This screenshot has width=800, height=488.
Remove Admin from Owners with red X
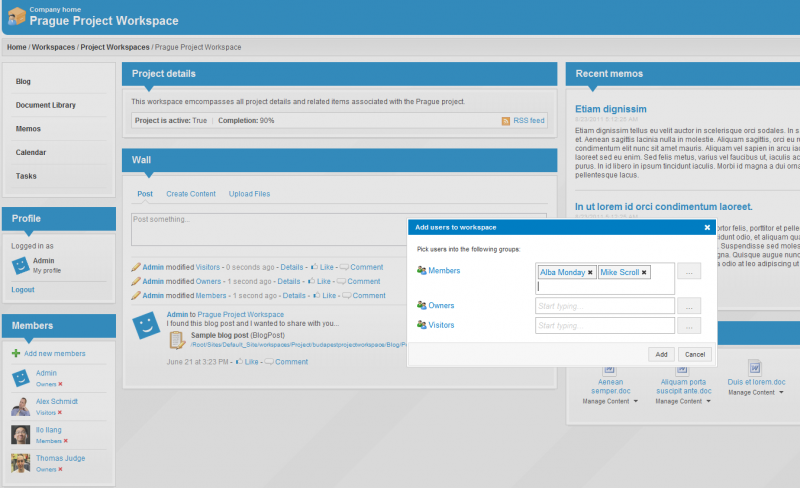coord(60,384)
